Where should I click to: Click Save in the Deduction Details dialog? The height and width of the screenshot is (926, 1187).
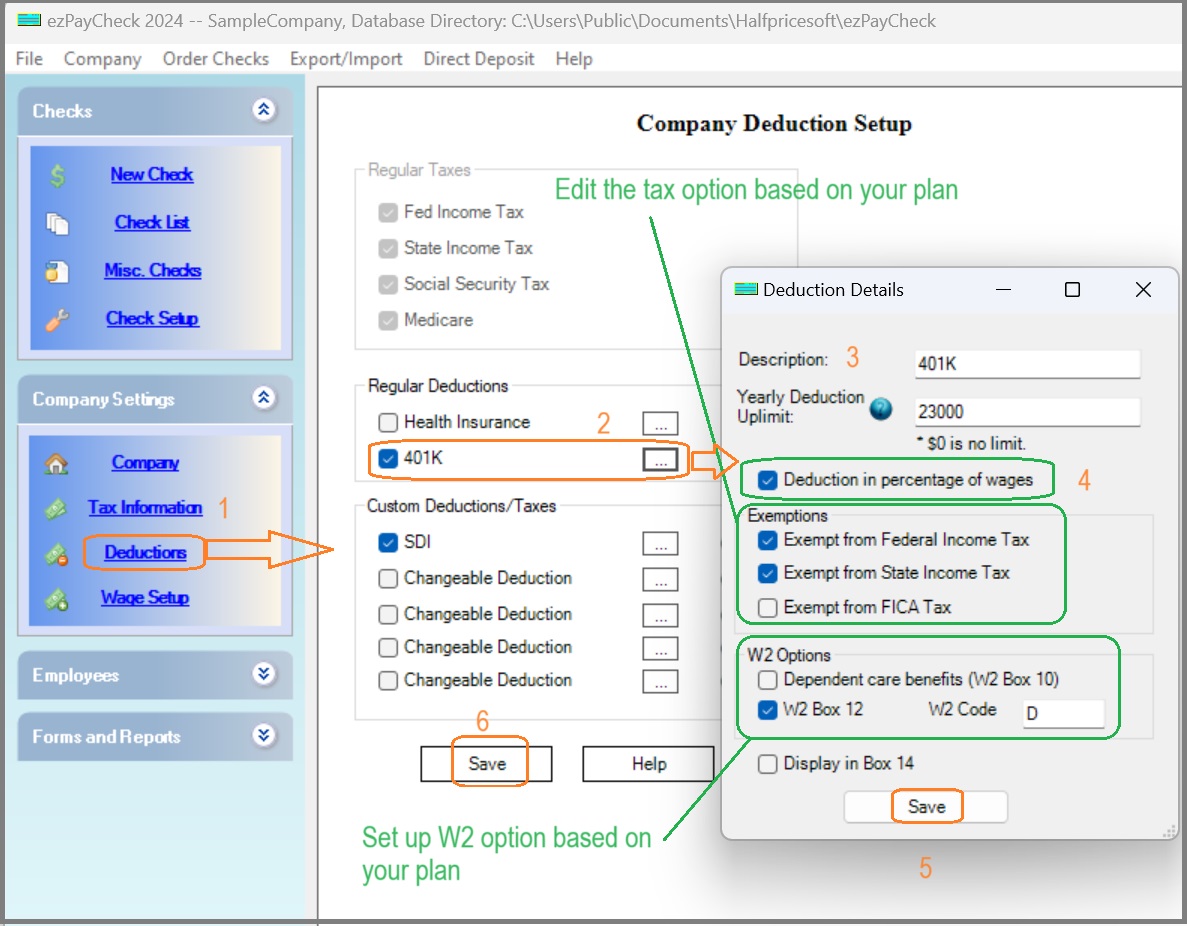926,807
